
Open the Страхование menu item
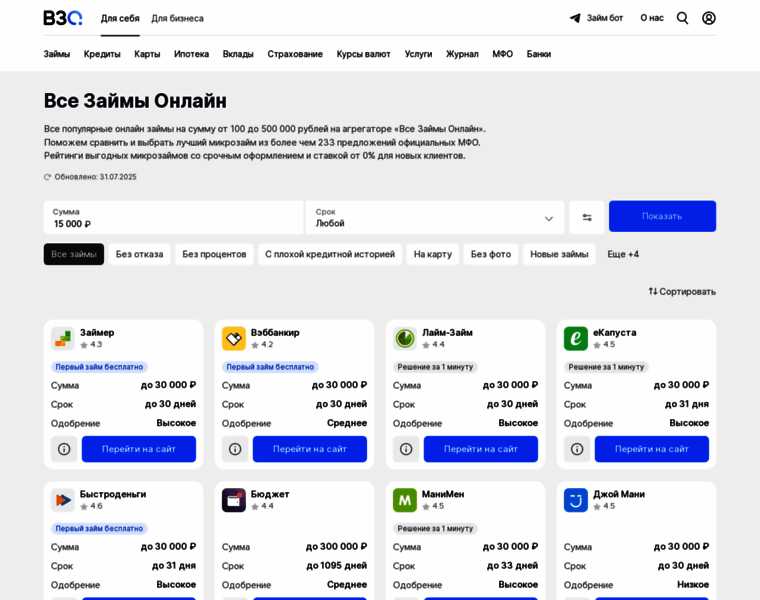(x=295, y=54)
